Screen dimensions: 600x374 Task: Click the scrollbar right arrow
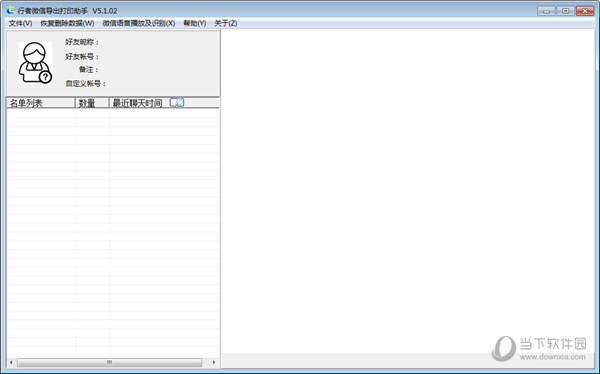[214, 362]
